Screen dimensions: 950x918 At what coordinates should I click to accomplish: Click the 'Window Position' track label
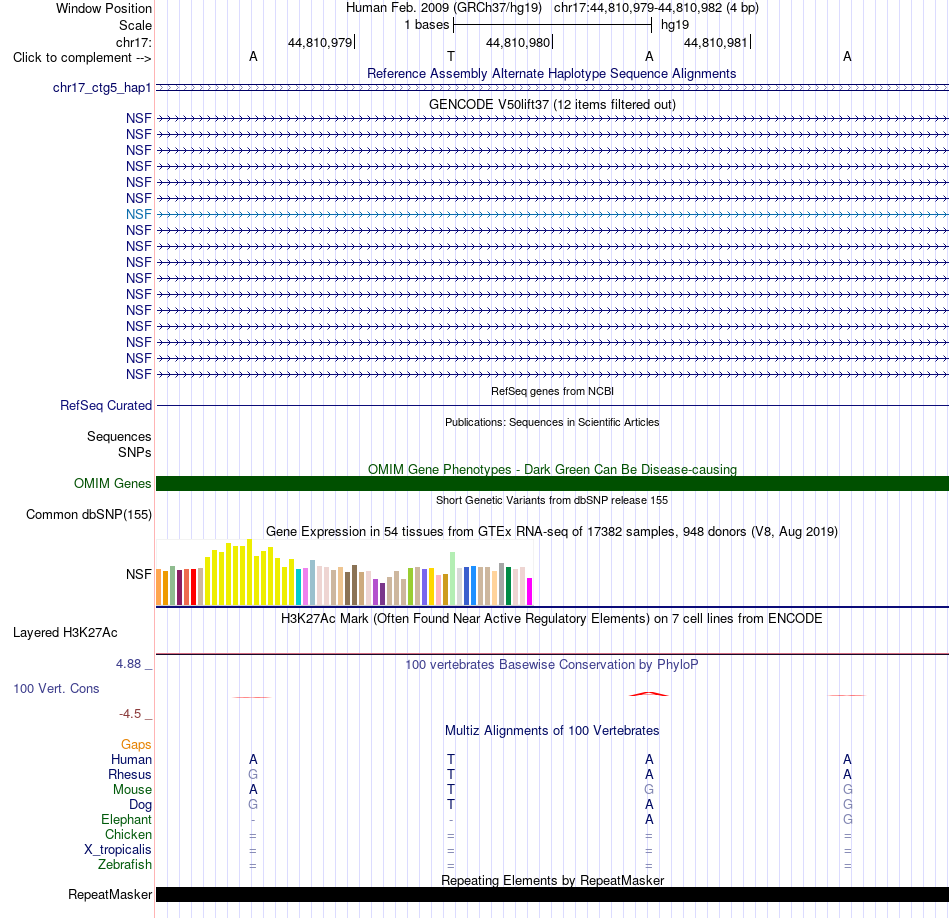(x=104, y=8)
